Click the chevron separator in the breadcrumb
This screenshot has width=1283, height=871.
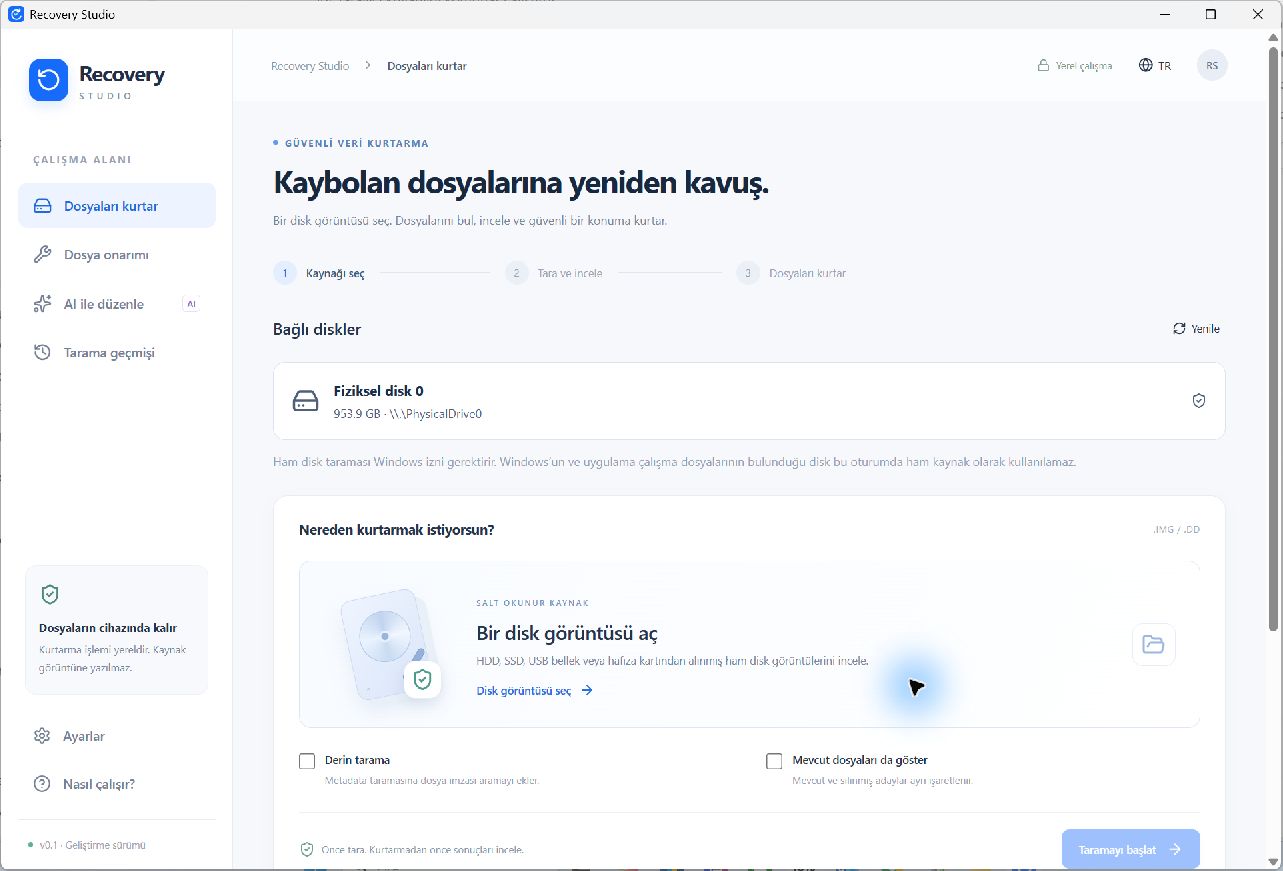pos(368,66)
